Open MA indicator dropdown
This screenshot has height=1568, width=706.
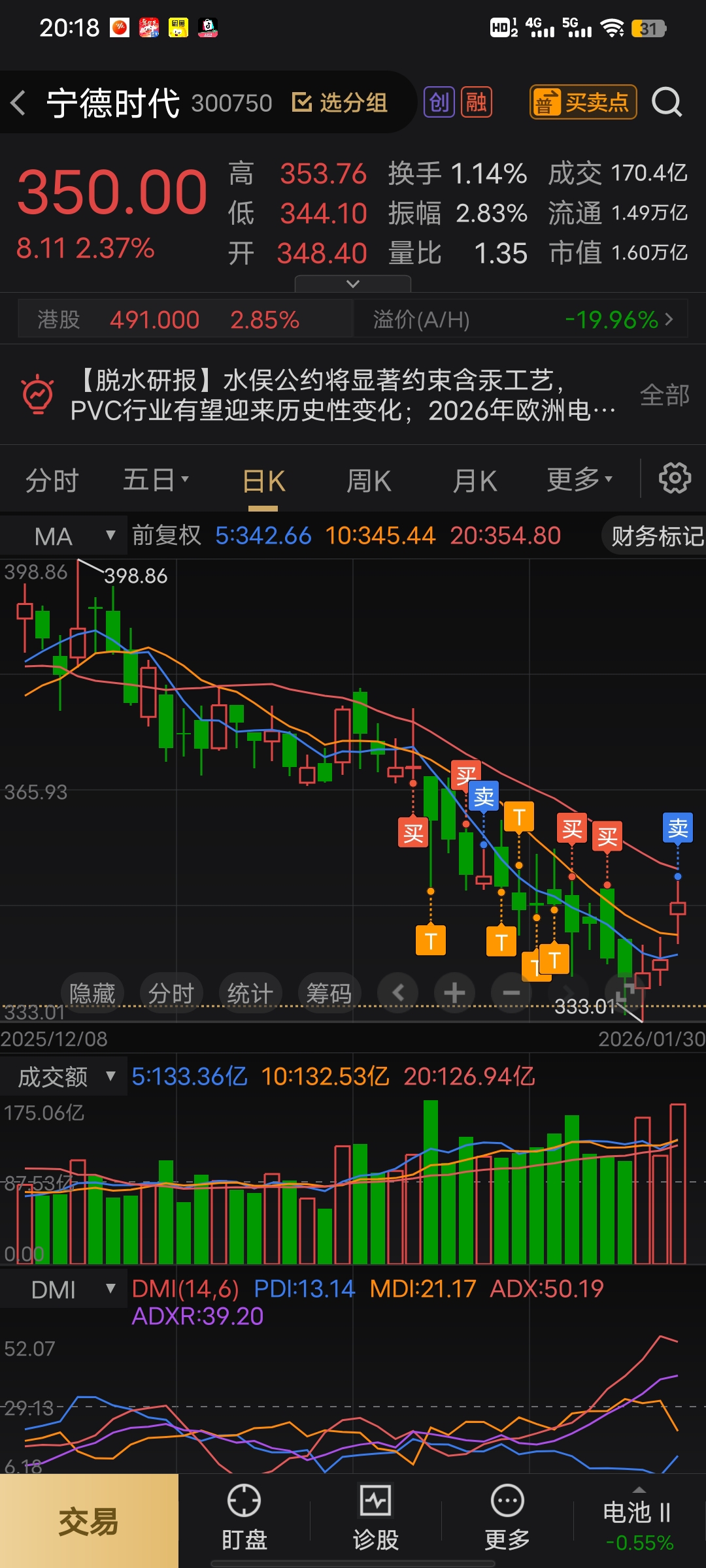pyautogui.click(x=64, y=536)
